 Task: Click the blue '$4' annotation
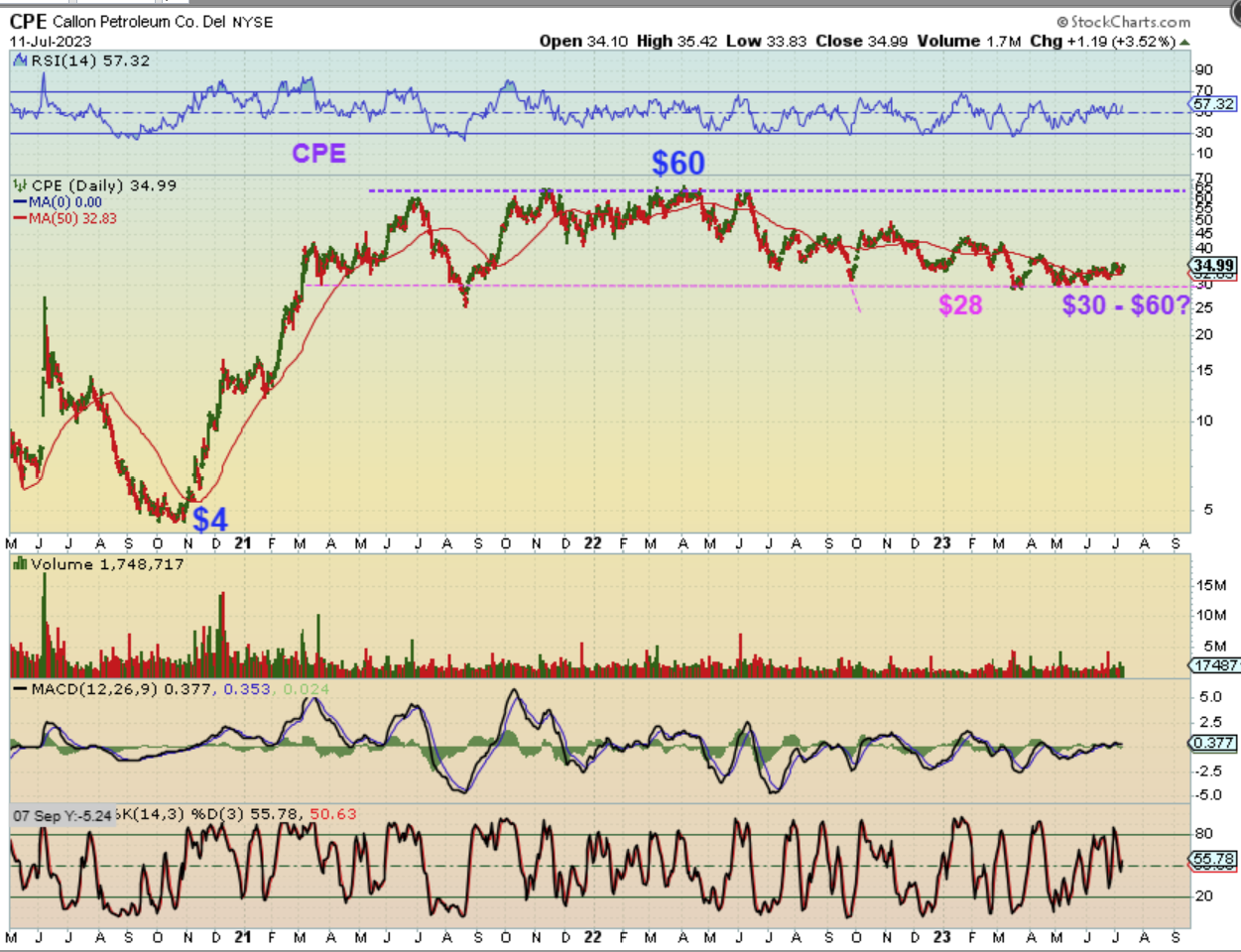point(210,519)
